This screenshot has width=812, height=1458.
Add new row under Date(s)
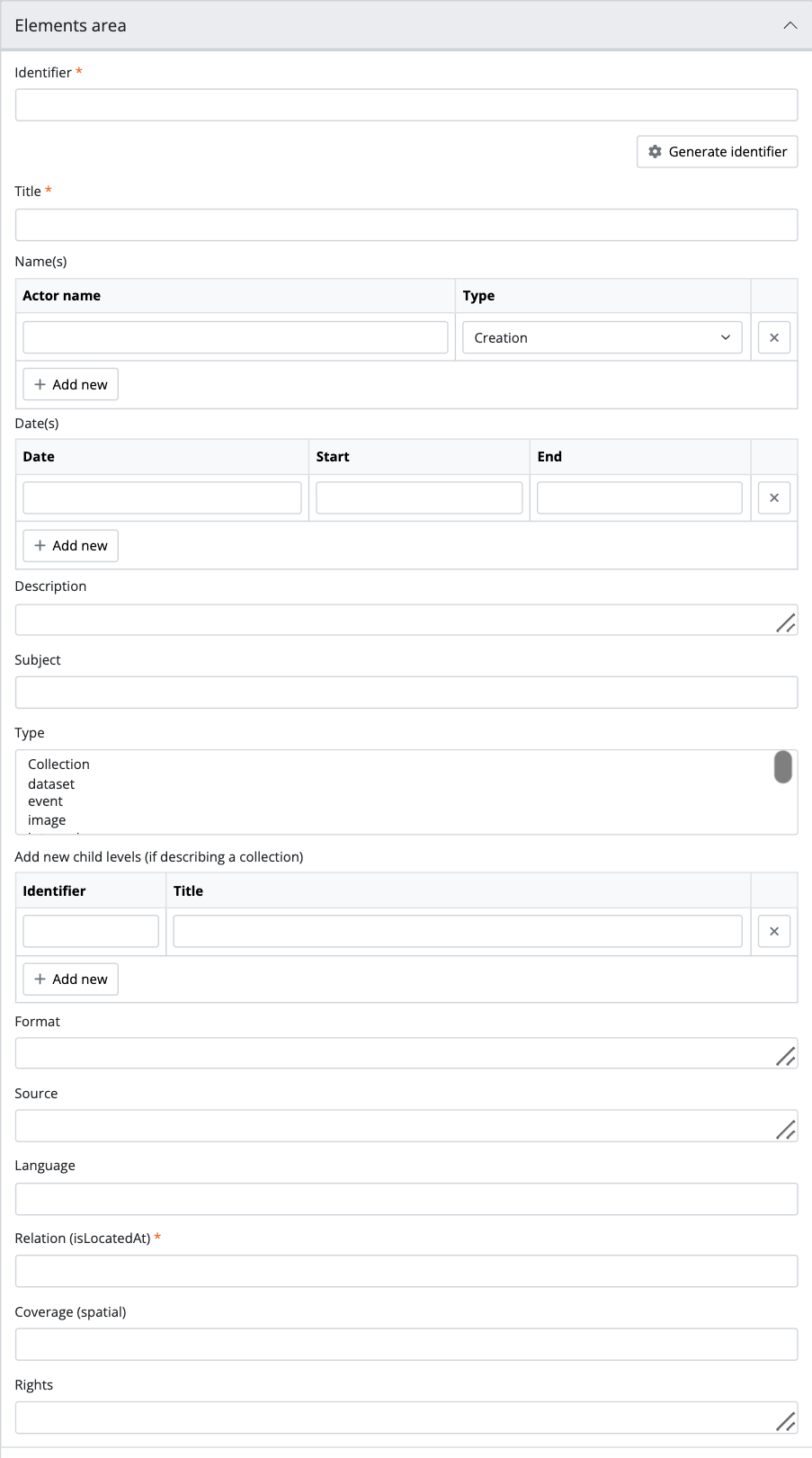point(70,545)
